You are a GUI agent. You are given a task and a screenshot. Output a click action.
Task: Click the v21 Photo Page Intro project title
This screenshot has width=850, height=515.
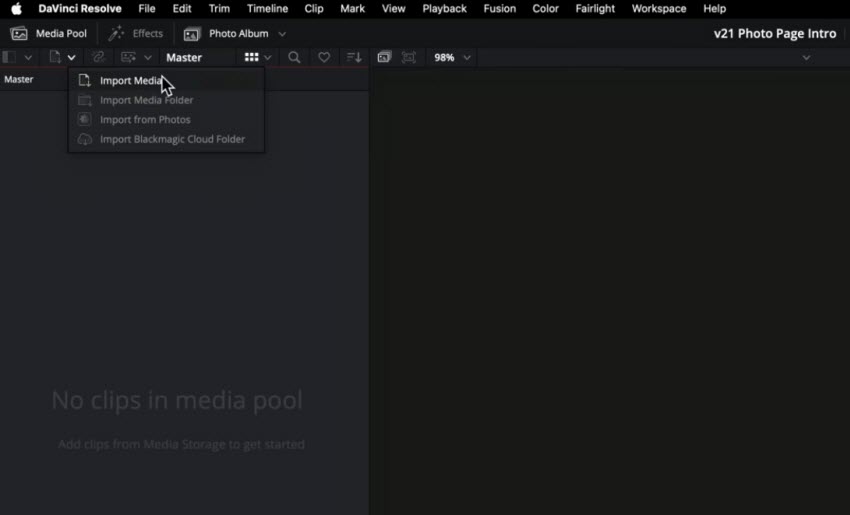tap(775, 34)
